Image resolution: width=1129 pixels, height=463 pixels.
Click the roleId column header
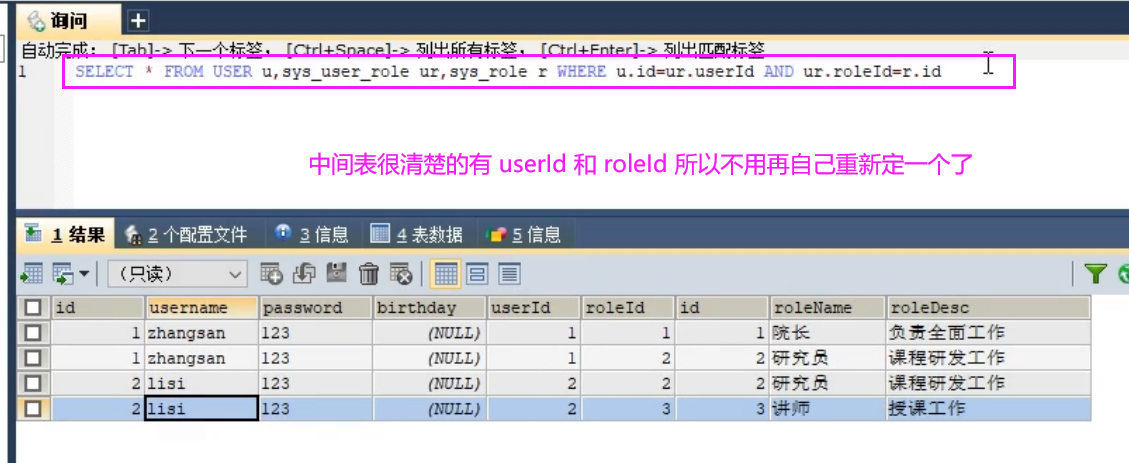pyautogui.click(x=628, y=308)
